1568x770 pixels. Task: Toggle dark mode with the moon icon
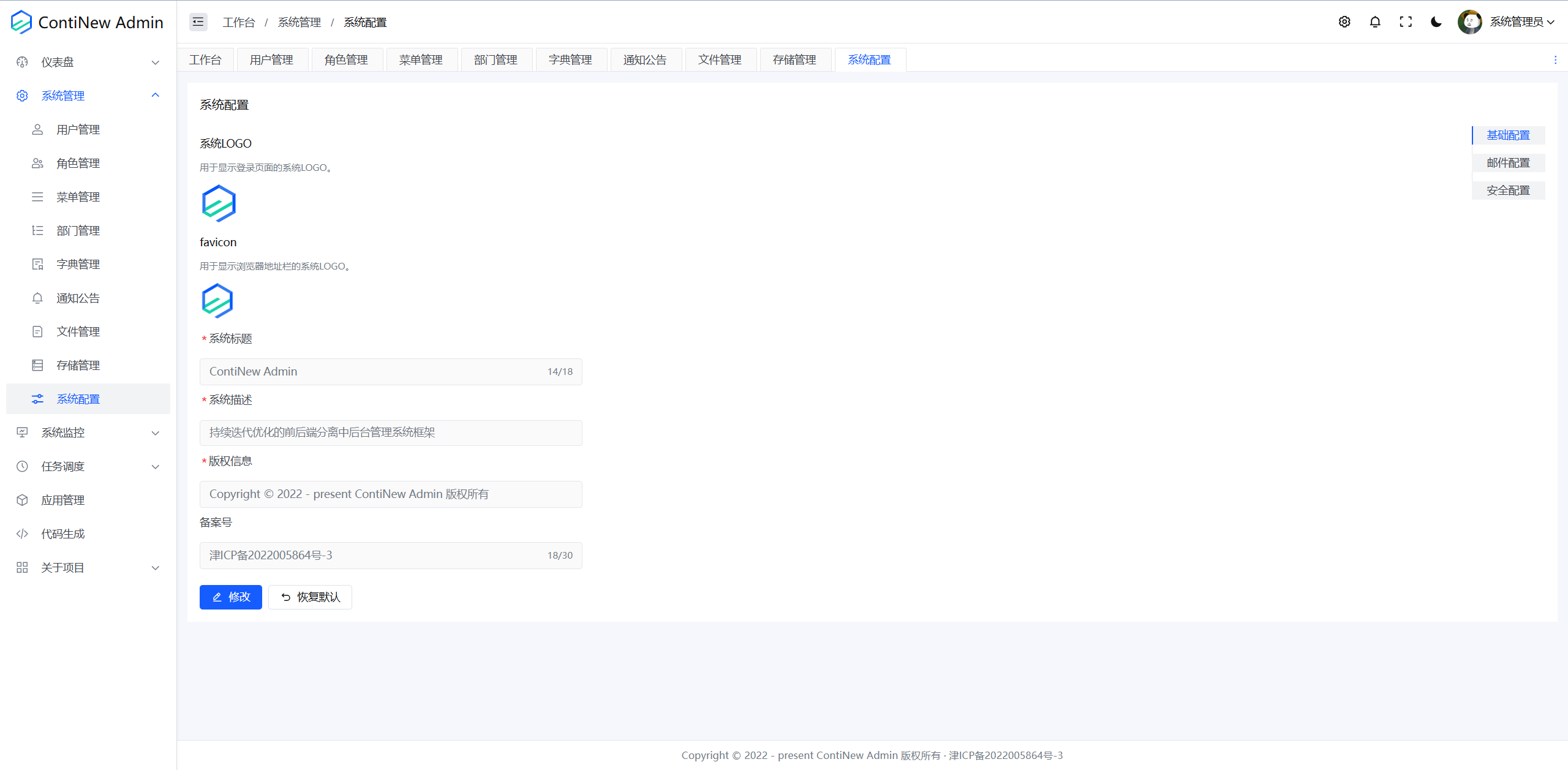click(1436, 22)
